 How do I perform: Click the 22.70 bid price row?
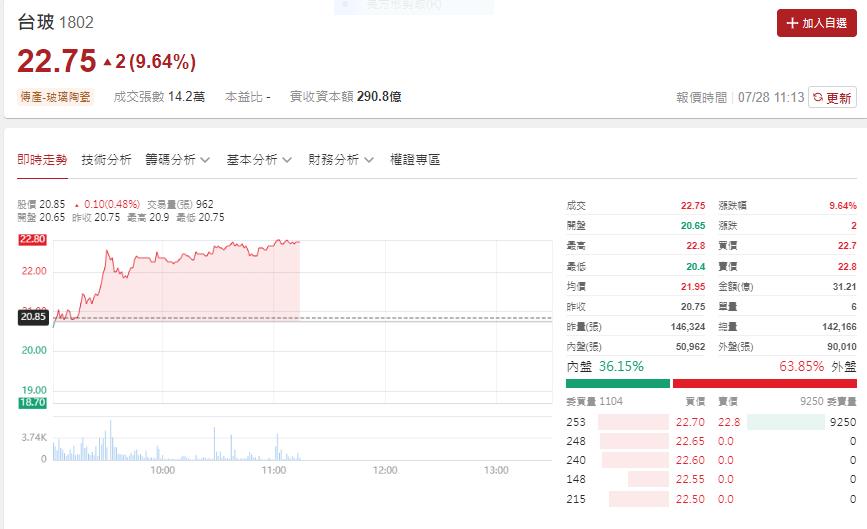(635, 422)
